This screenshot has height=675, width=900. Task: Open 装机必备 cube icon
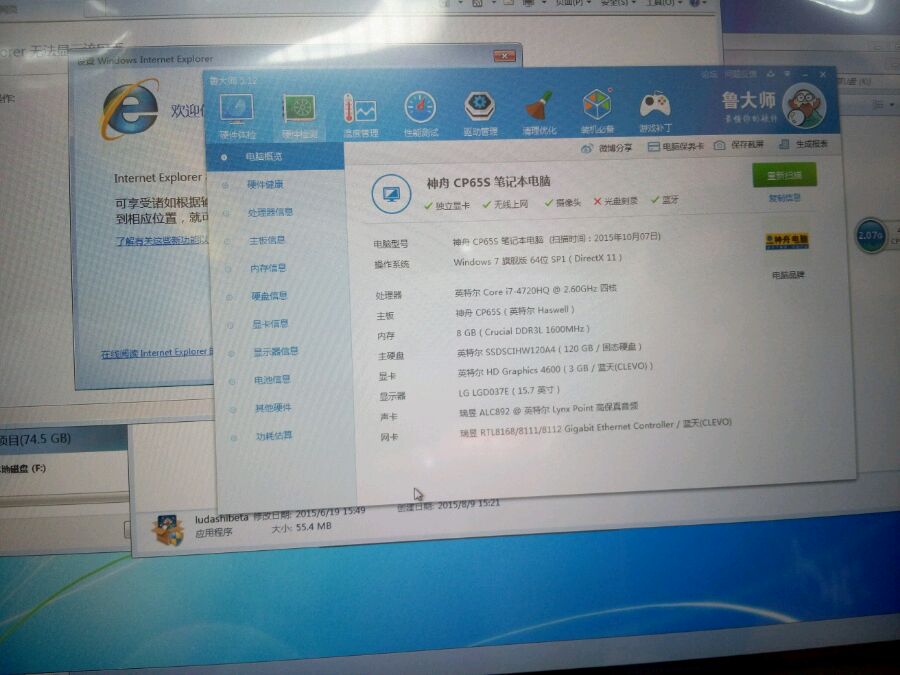tap(598, 104)
